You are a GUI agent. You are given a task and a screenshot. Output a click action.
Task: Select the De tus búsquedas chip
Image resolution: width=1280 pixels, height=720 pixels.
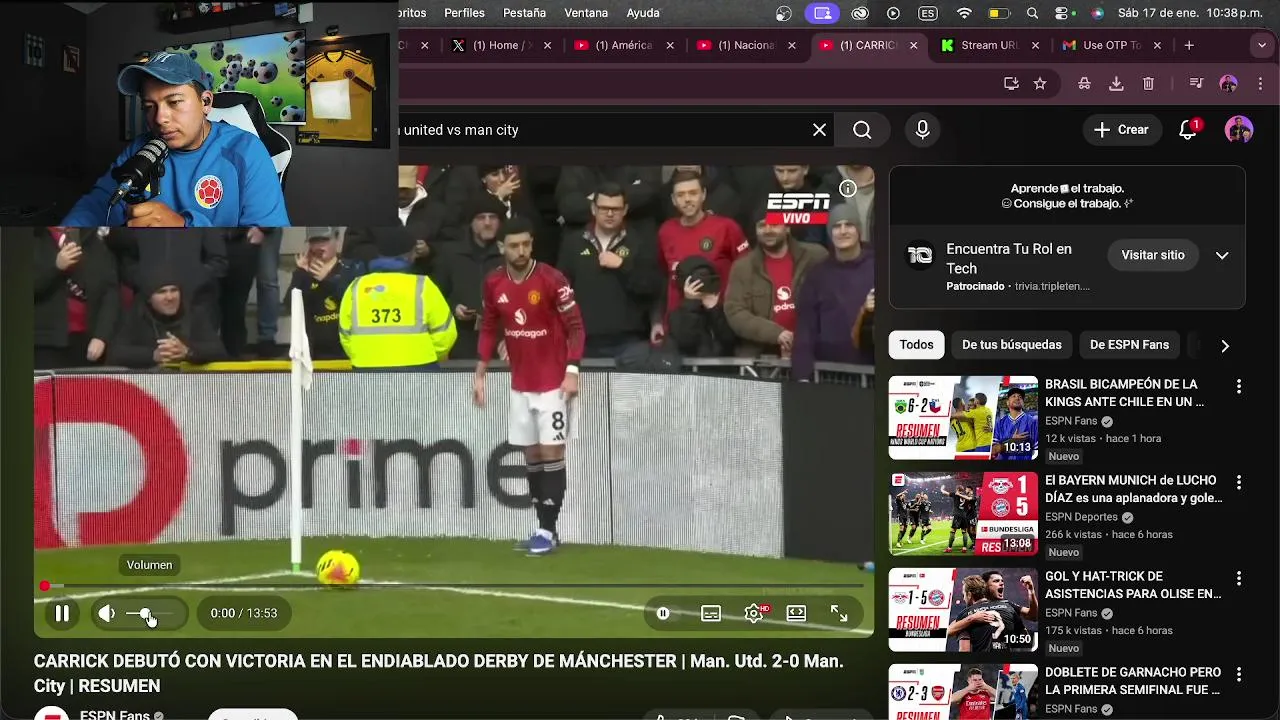coord(1012,345)
